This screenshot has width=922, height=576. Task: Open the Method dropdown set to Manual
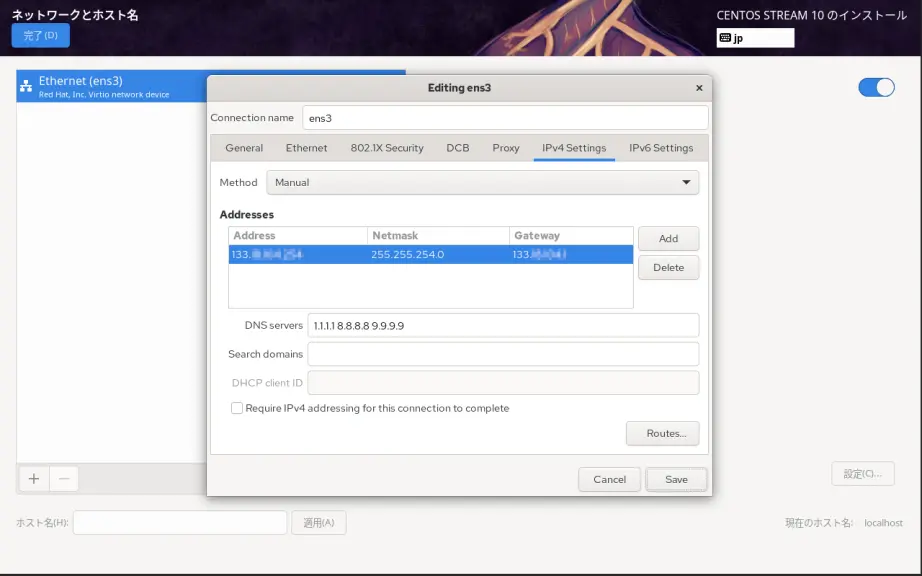tap(483, 182)
